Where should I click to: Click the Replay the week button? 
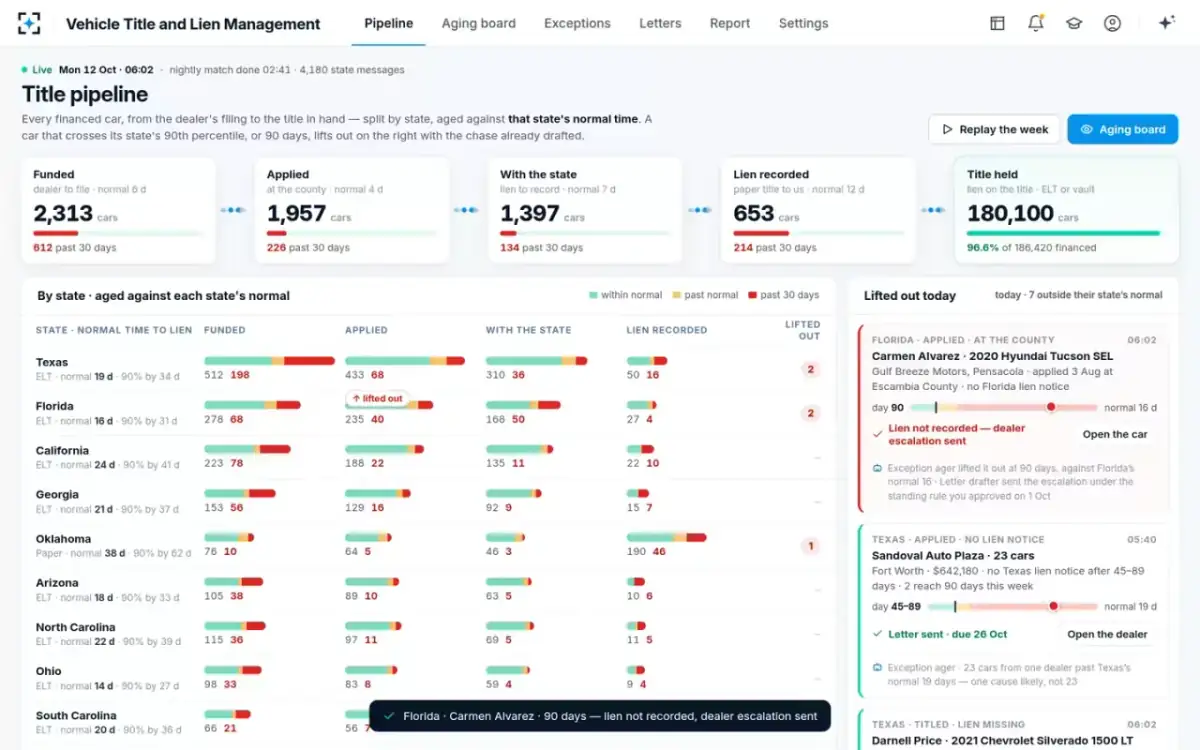[x=993, y=129]
